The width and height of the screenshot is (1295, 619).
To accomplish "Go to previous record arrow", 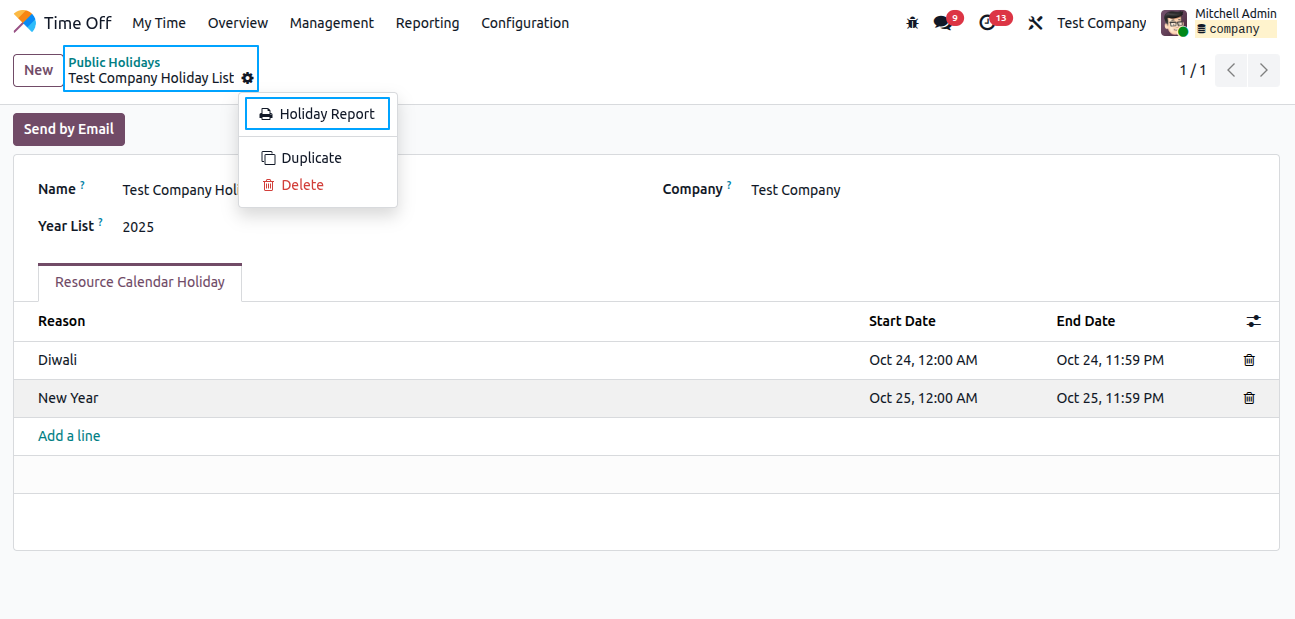I will point(1231,70).
